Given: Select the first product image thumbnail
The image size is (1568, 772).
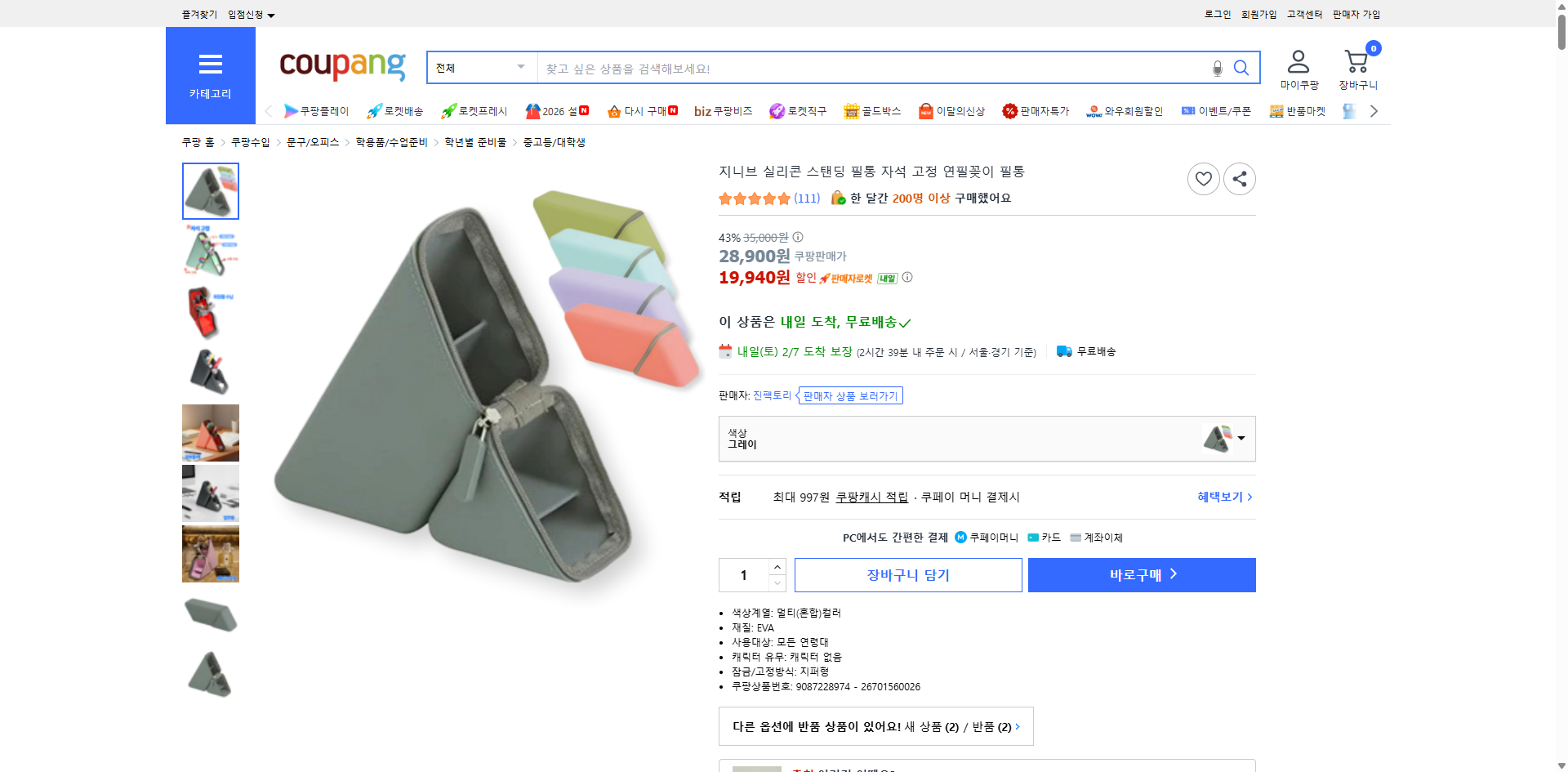Looking at the screenshot, I should [x=210, y=191].
